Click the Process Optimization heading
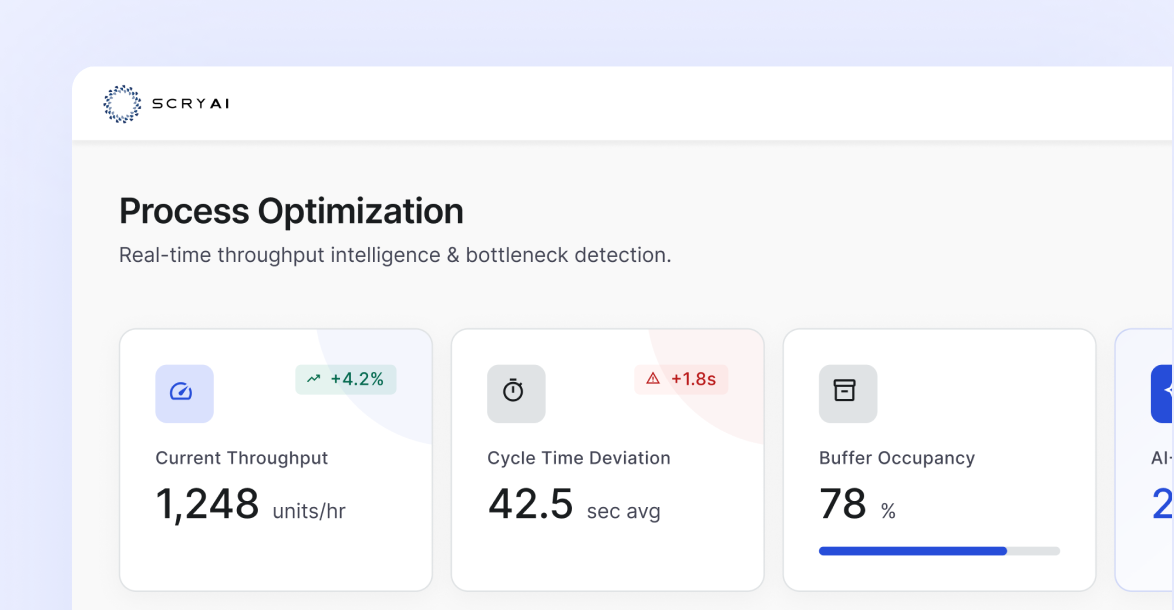Screen dimensions: 1174x610 pos(291,211)
